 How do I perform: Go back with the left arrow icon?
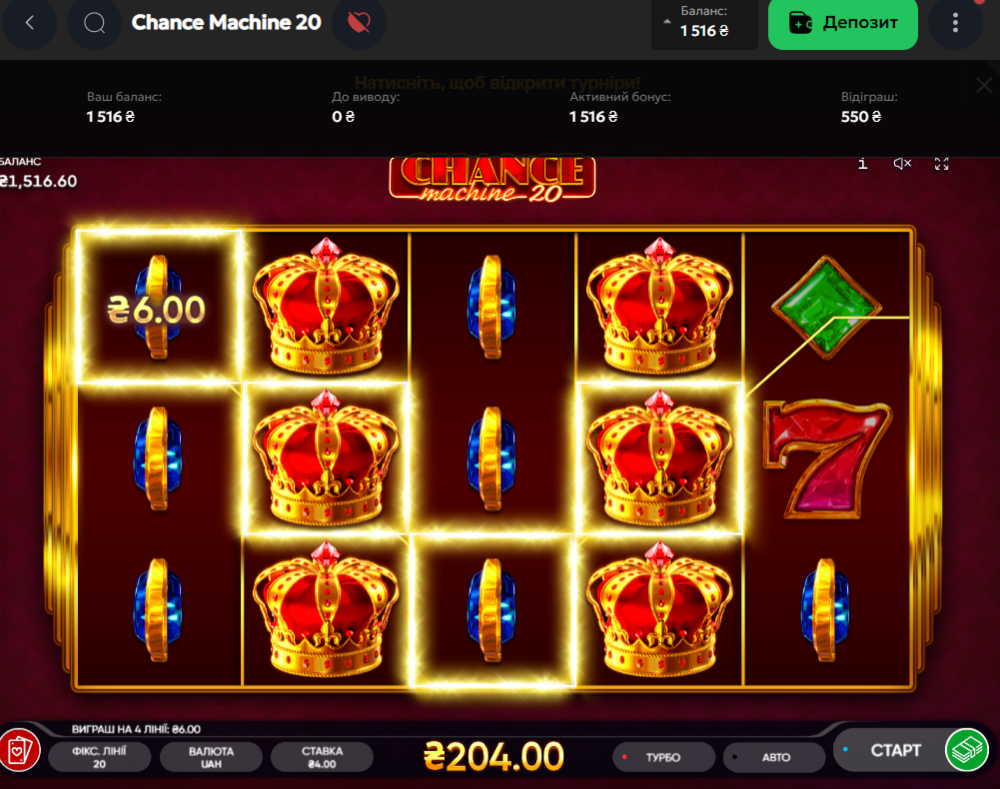tap(29, 23)
